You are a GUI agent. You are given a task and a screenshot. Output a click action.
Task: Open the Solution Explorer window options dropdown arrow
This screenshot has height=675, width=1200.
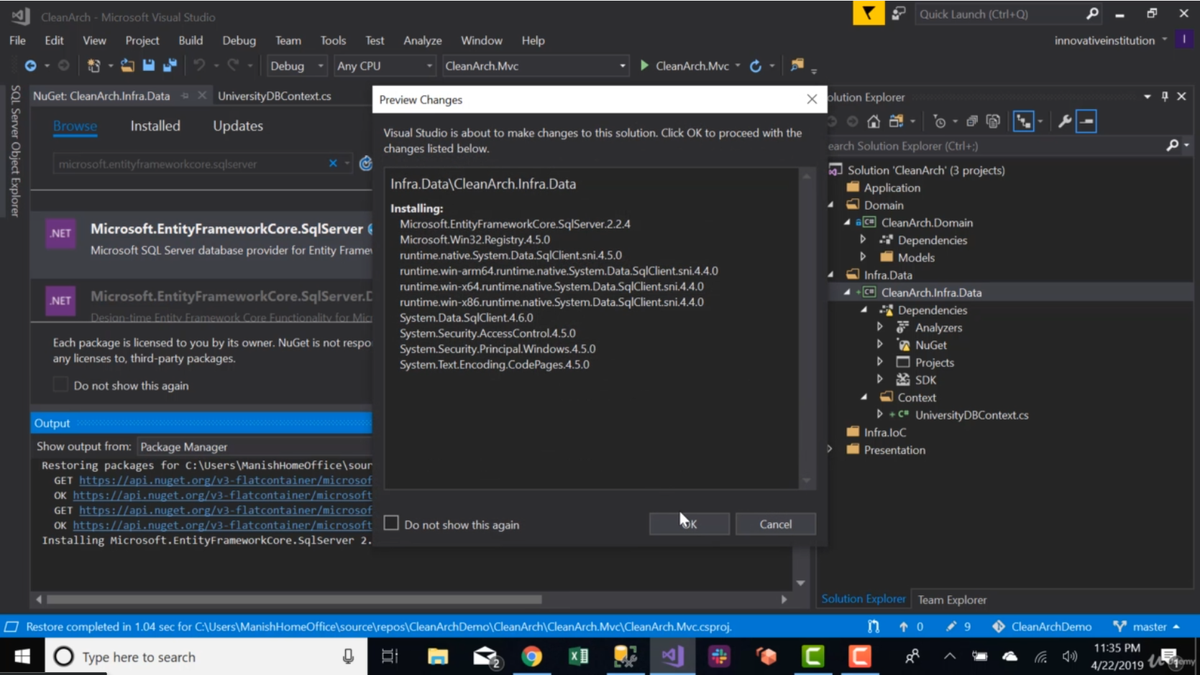pos(1147,97)
